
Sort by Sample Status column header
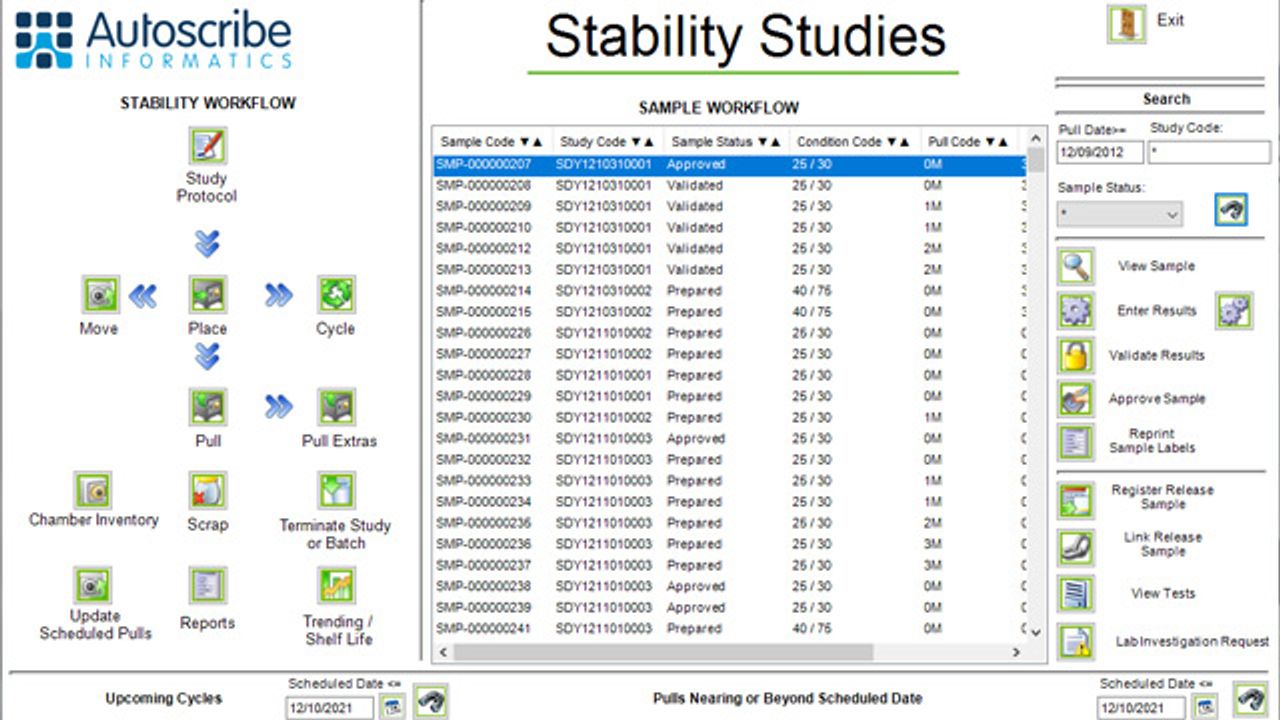(726, 142)
